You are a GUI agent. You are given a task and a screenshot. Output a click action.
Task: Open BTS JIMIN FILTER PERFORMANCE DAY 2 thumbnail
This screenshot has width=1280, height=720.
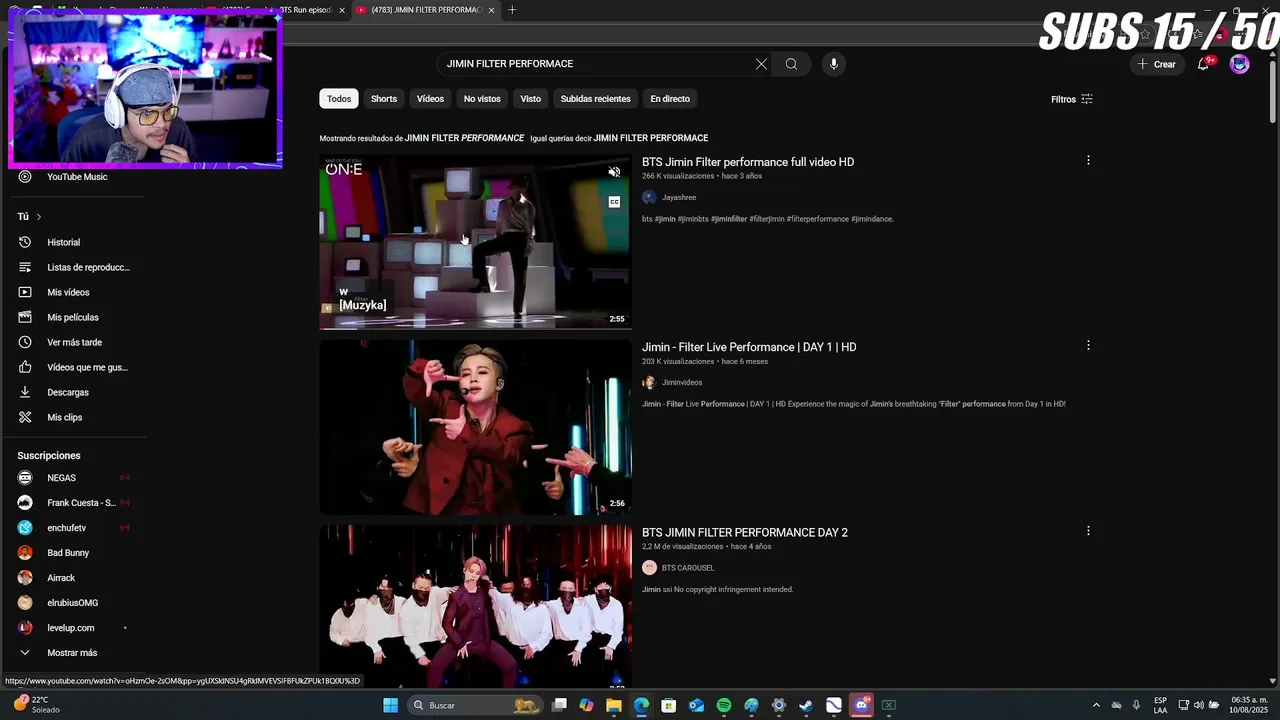475,606
